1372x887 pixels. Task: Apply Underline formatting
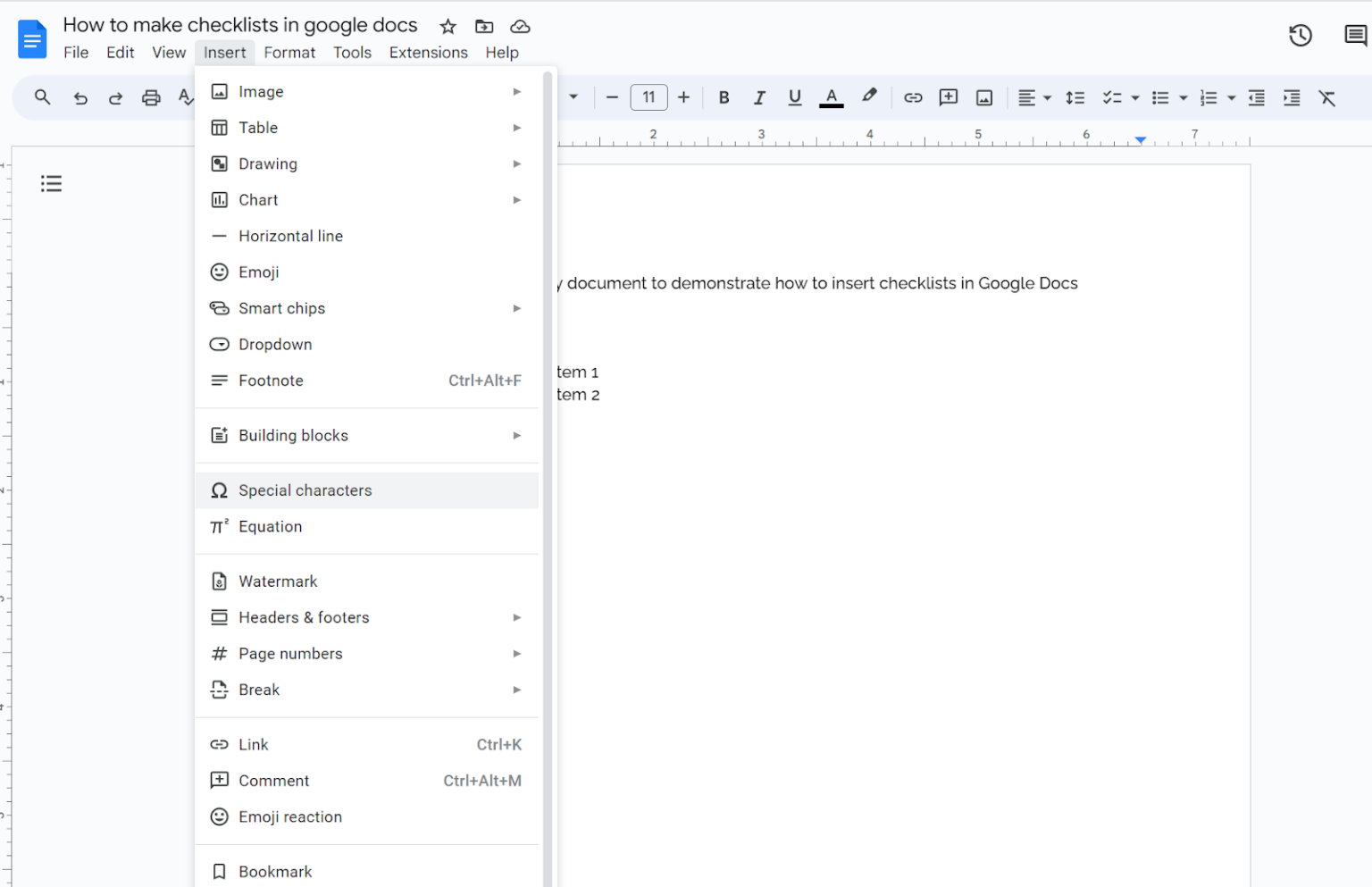point(794,97)
